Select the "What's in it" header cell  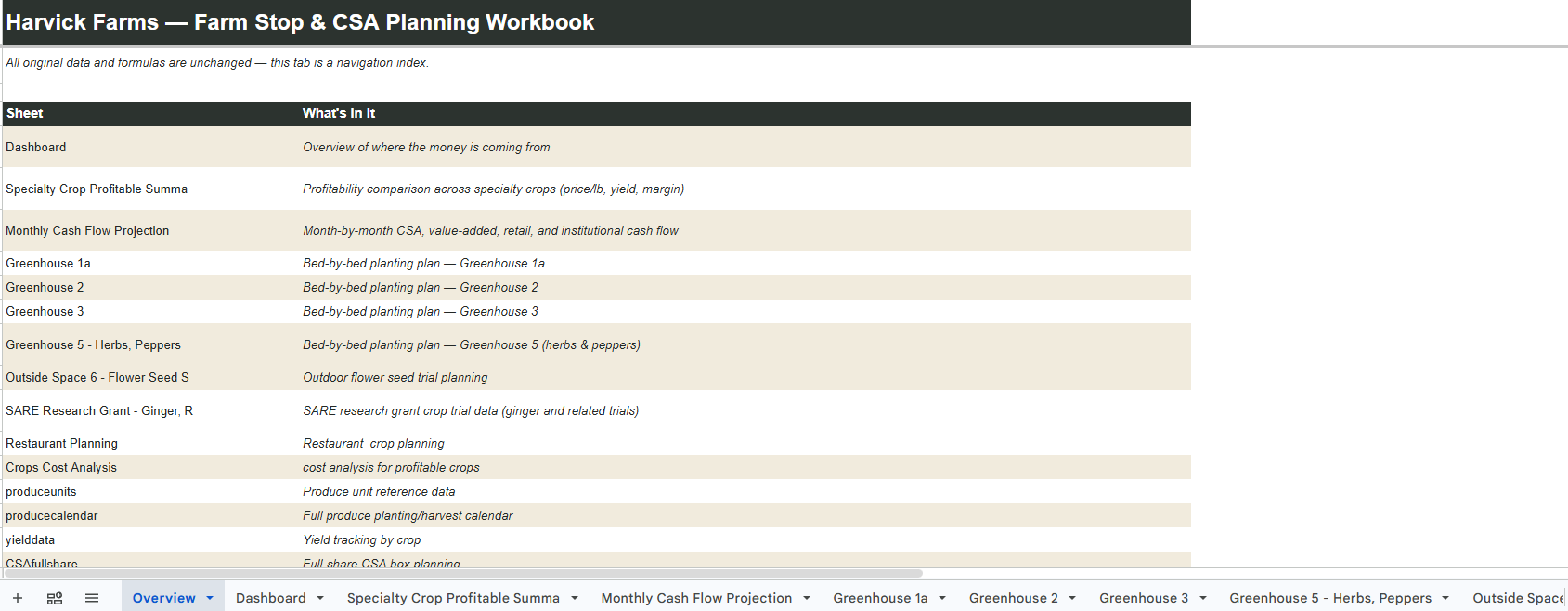pos(745,113)
